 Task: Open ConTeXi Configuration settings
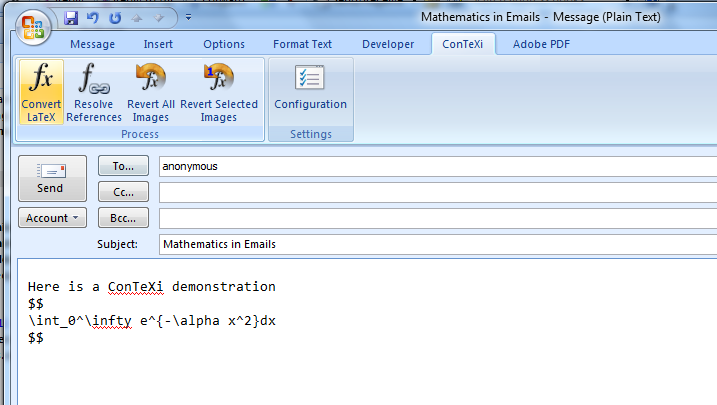[310, 87]
